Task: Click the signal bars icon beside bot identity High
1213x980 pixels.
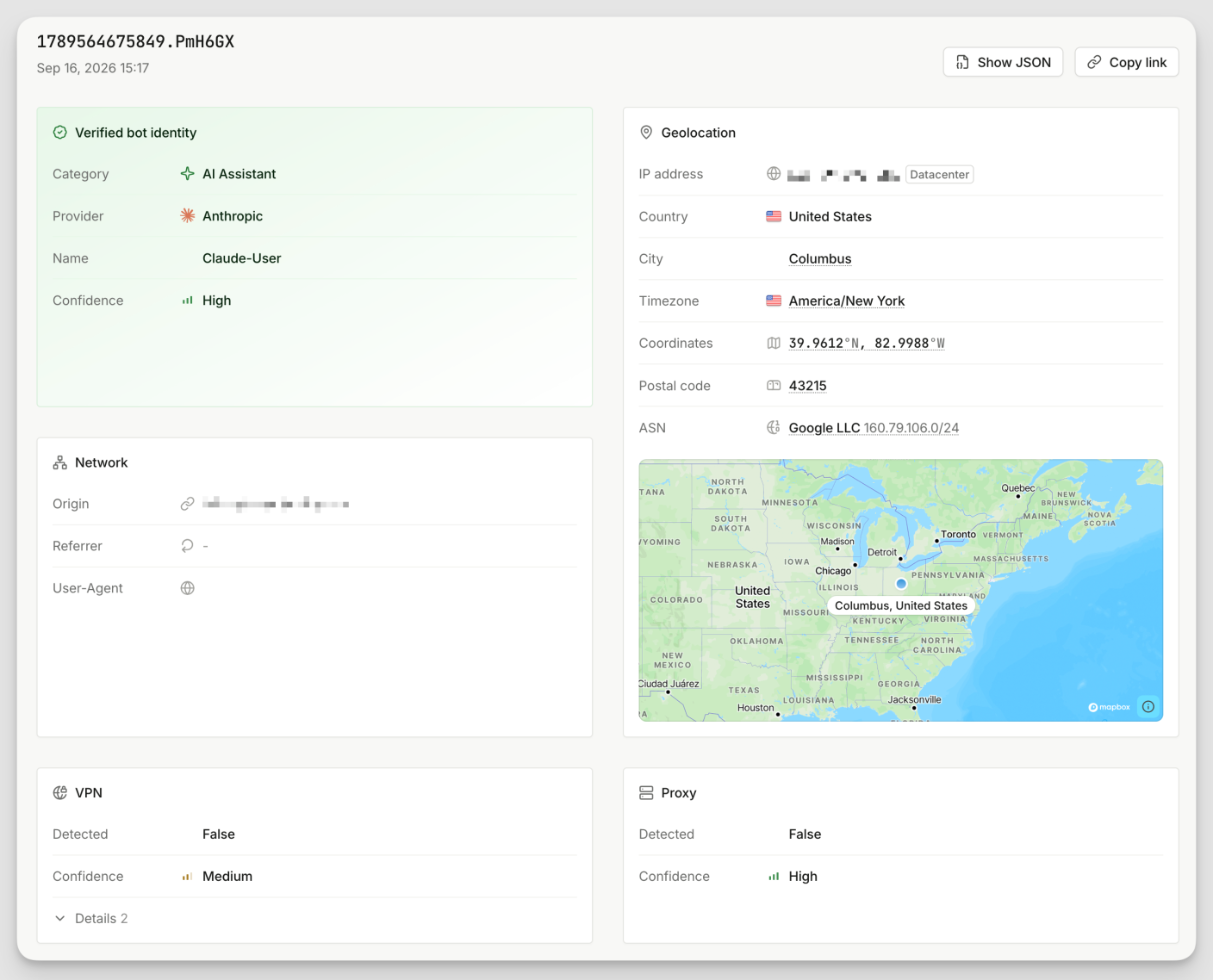Action: 187,300
